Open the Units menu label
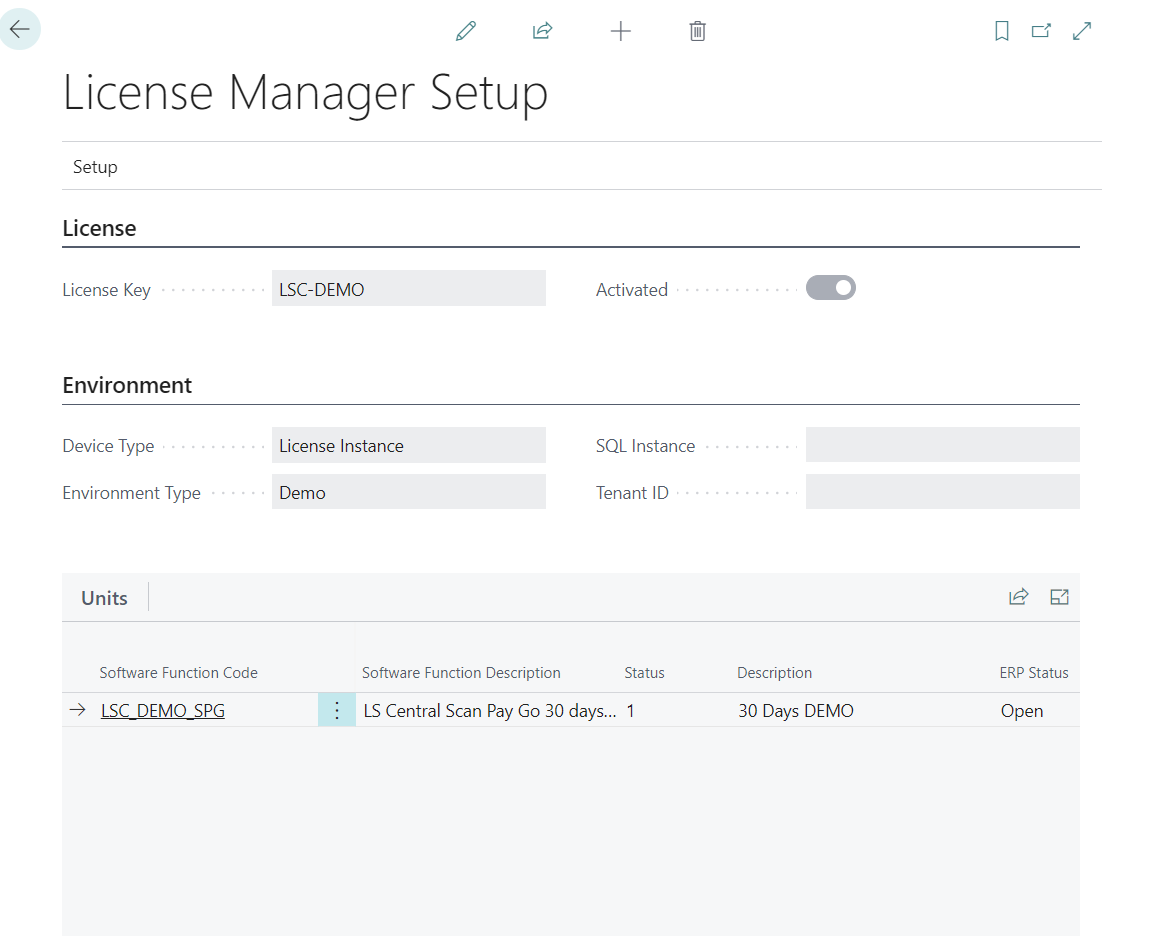 click(x=104, y=598)
